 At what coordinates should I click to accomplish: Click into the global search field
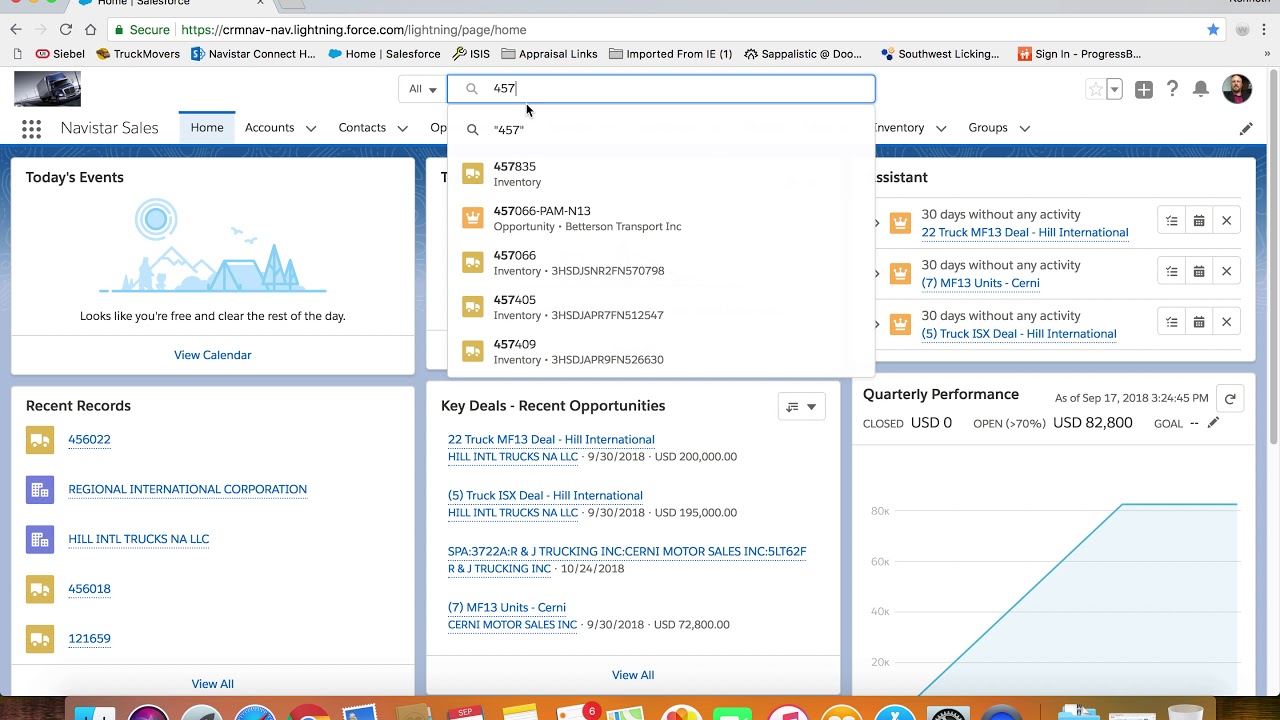pos(661,89)
